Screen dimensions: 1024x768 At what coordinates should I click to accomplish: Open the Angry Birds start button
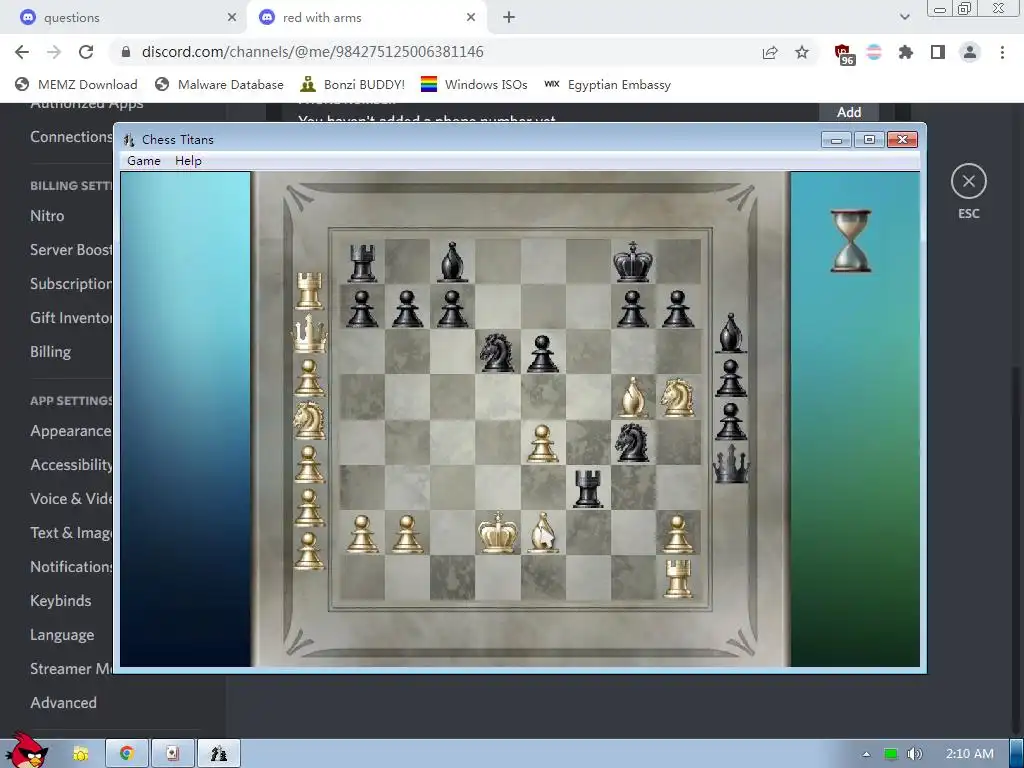coord(26,750)
